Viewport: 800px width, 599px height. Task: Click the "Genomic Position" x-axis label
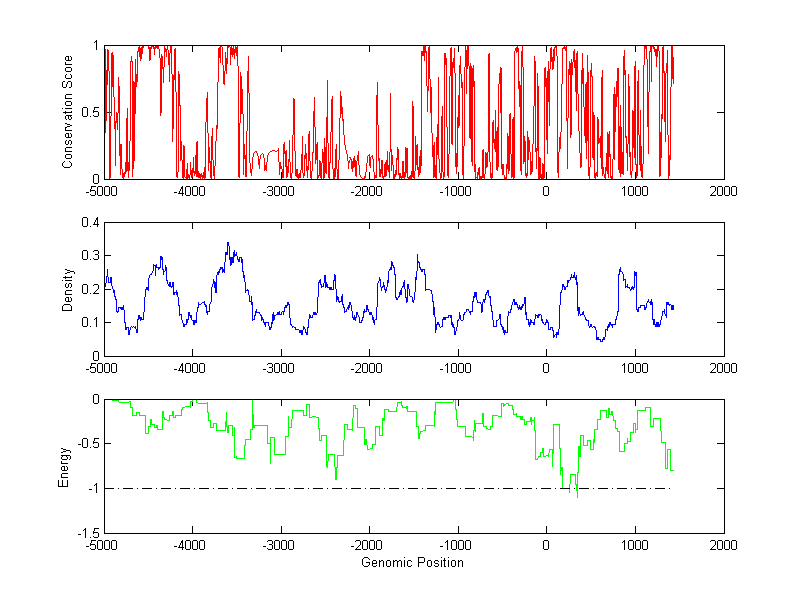pyautogui.click(x=413, y=563)
